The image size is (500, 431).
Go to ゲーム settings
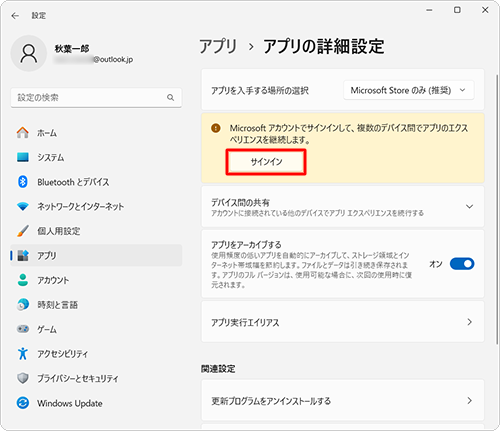click(96, 329)
